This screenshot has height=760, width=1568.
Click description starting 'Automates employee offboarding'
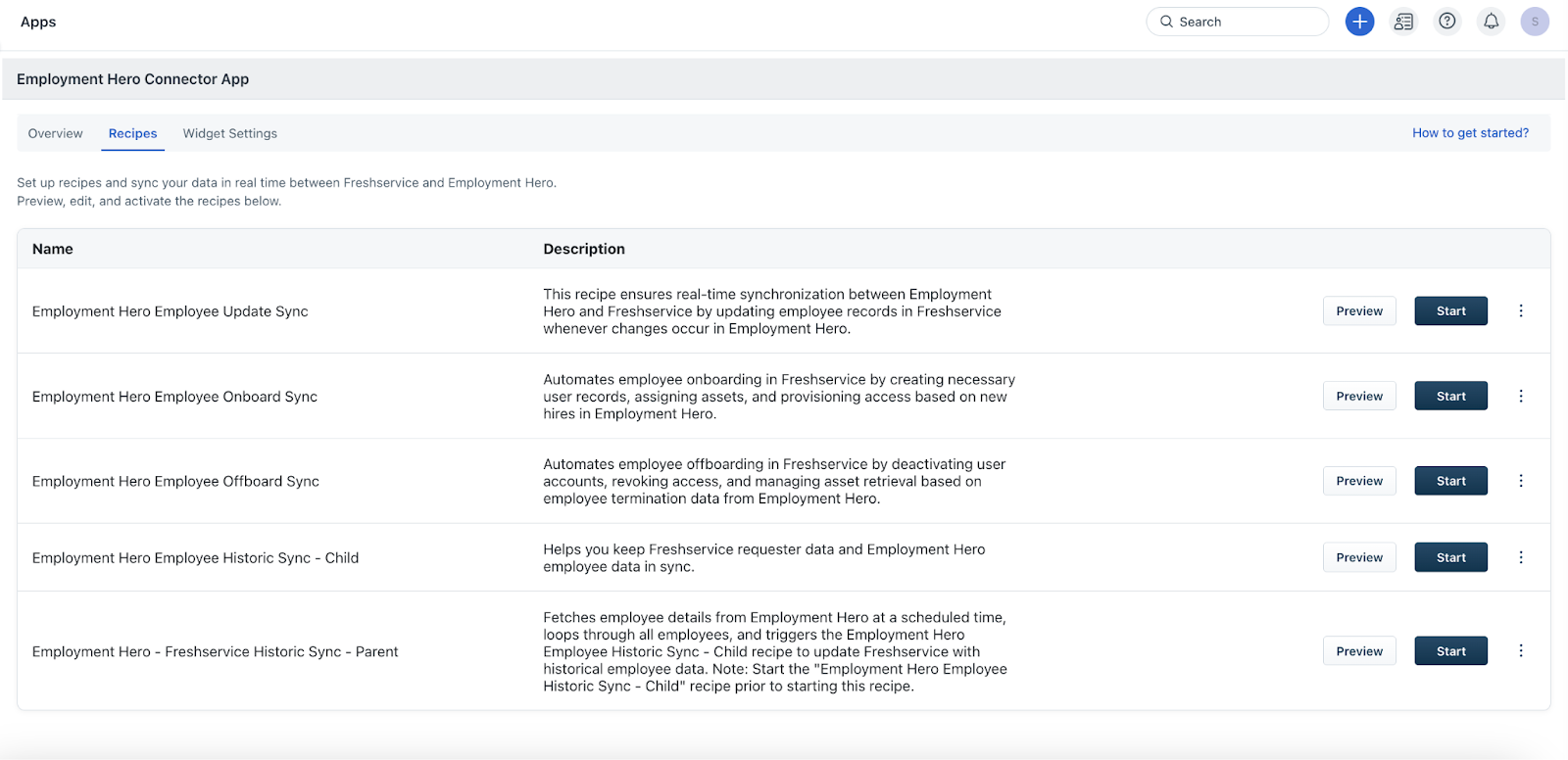[x=774, y=481]
